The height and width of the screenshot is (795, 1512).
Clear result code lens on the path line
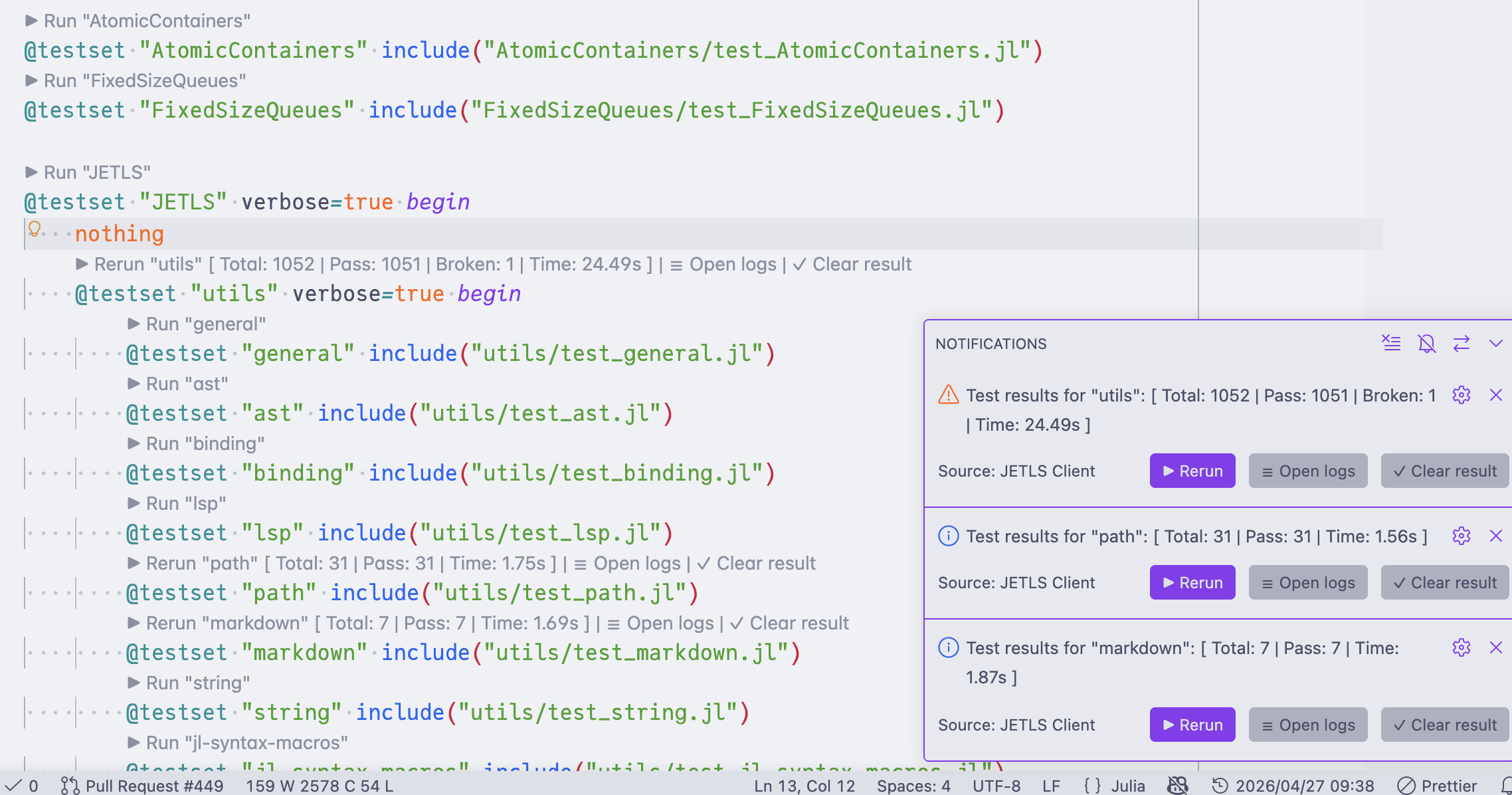tap(756, 563)
